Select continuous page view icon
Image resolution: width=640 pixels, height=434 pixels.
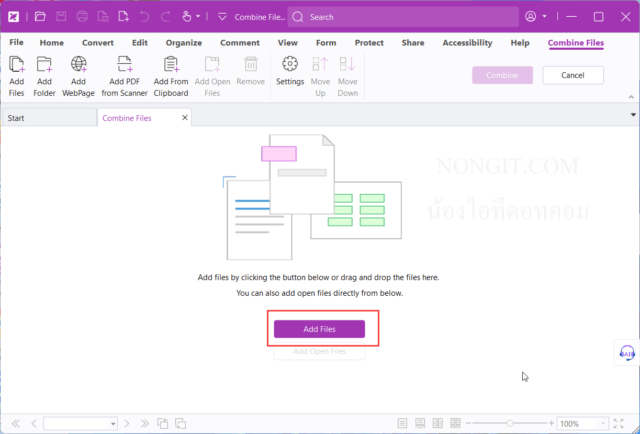(x=420, y=423)
